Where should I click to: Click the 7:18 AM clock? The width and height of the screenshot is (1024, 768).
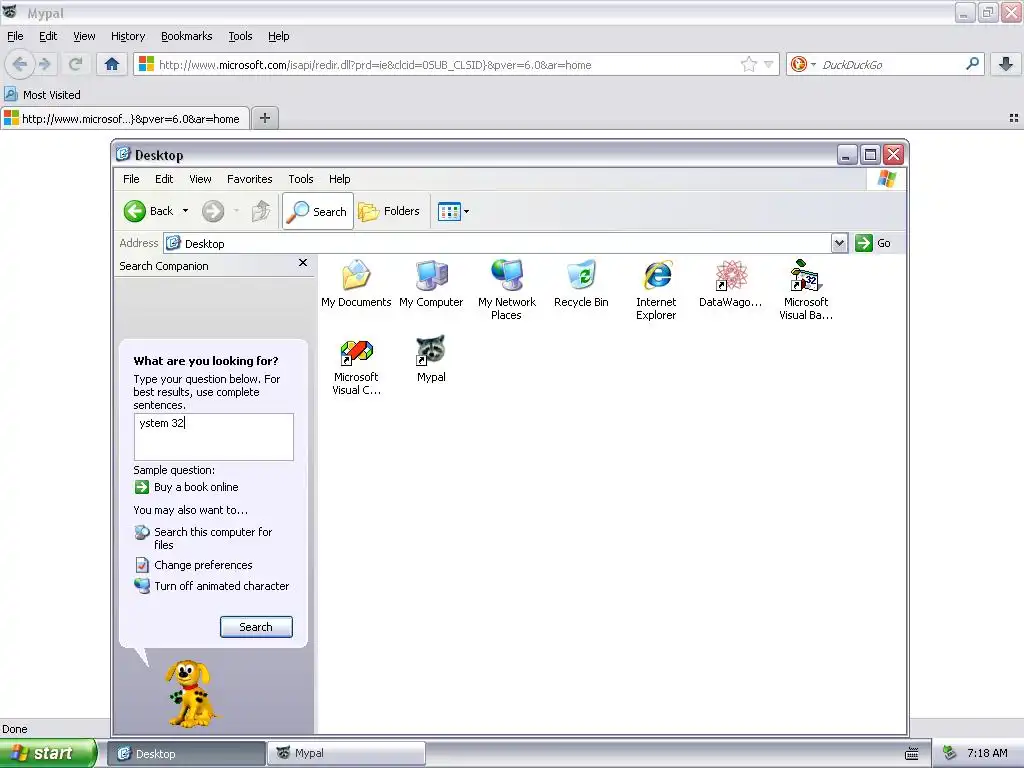tap(987, 753)
